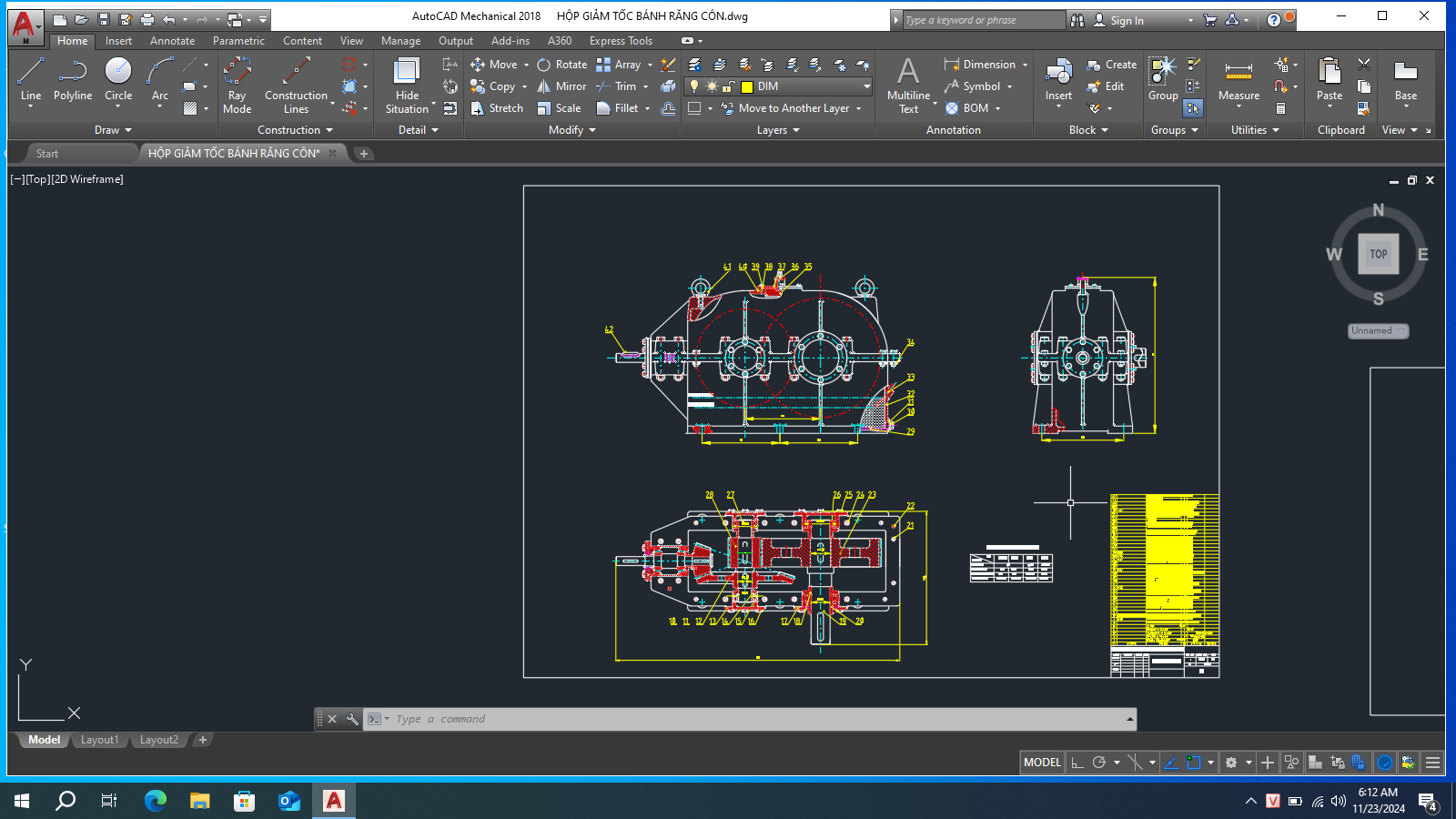Click the Base view icon
This screenshot has height=819, width=1456.
[x=1406, y=71]
